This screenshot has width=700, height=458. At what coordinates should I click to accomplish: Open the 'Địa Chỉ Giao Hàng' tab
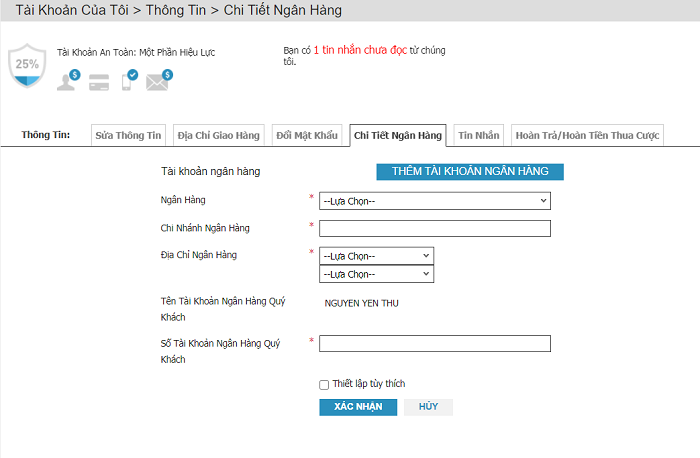[218, 135]
